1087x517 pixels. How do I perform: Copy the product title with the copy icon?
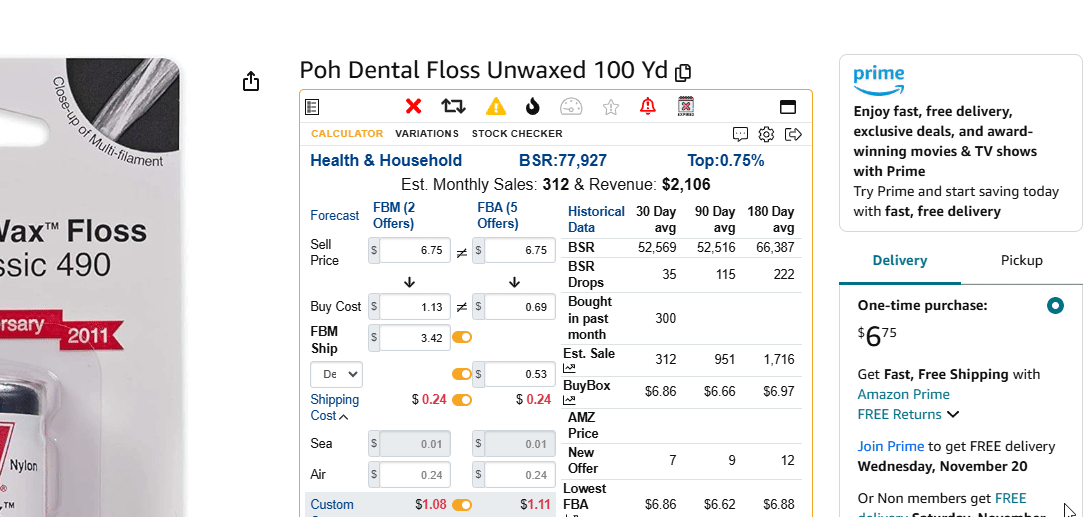683,72
